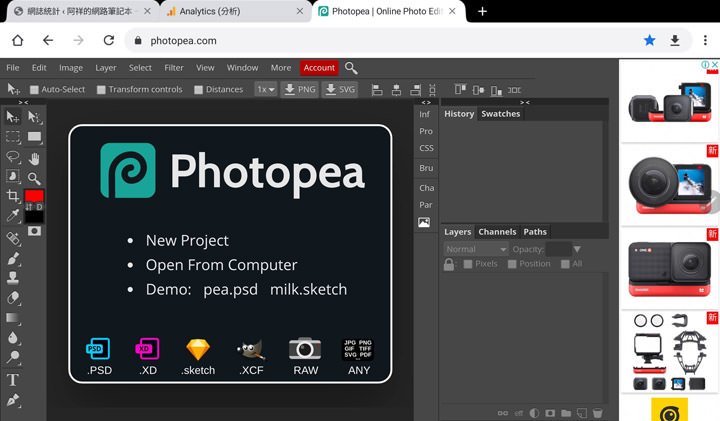This screenshot has height=421, width=720.
Task: Click the red foreground color swatch
Action: (x=34, y=195)
